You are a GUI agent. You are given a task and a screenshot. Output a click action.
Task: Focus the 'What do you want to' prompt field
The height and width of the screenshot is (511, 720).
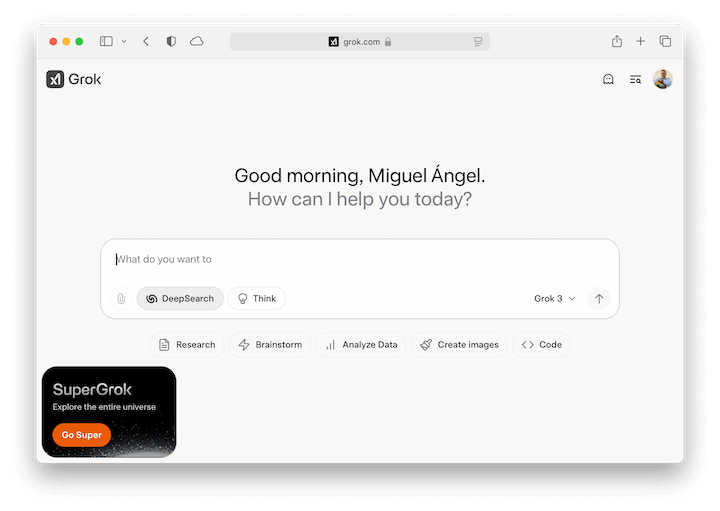click(360, 259)
